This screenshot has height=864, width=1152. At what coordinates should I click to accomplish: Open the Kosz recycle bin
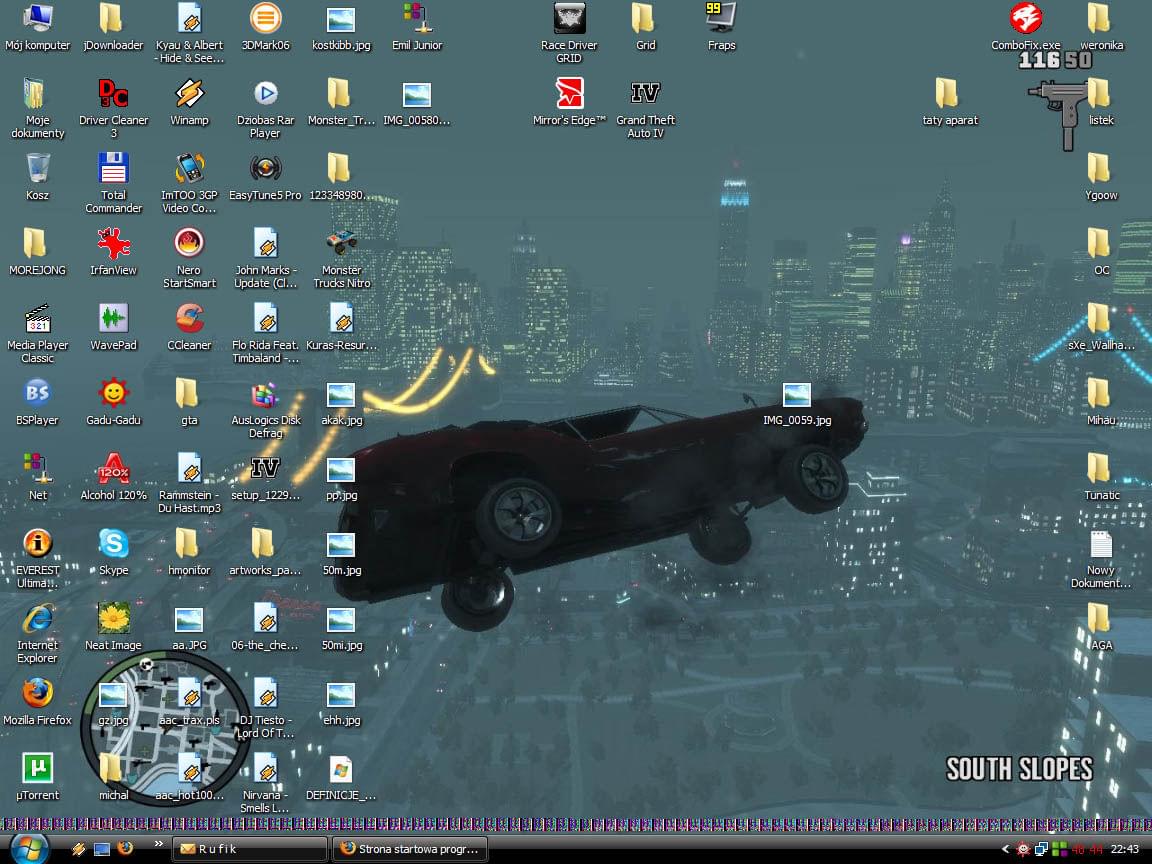click(x=38, y=169)
